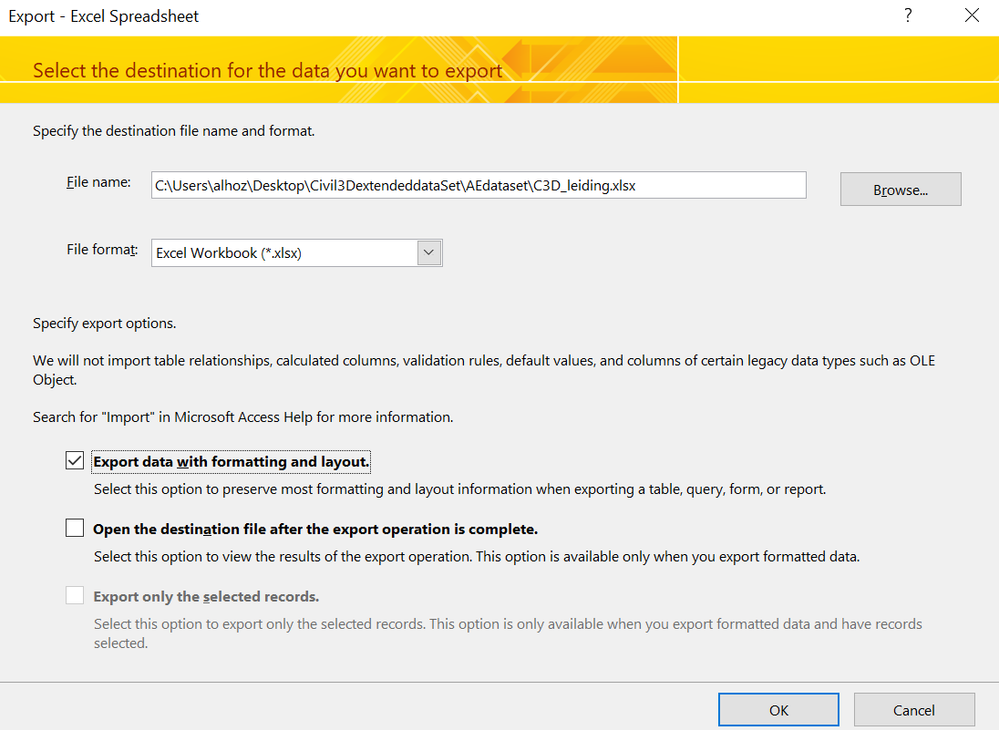
Task: Click into the File name path field
Action: [x=477, y=185]
